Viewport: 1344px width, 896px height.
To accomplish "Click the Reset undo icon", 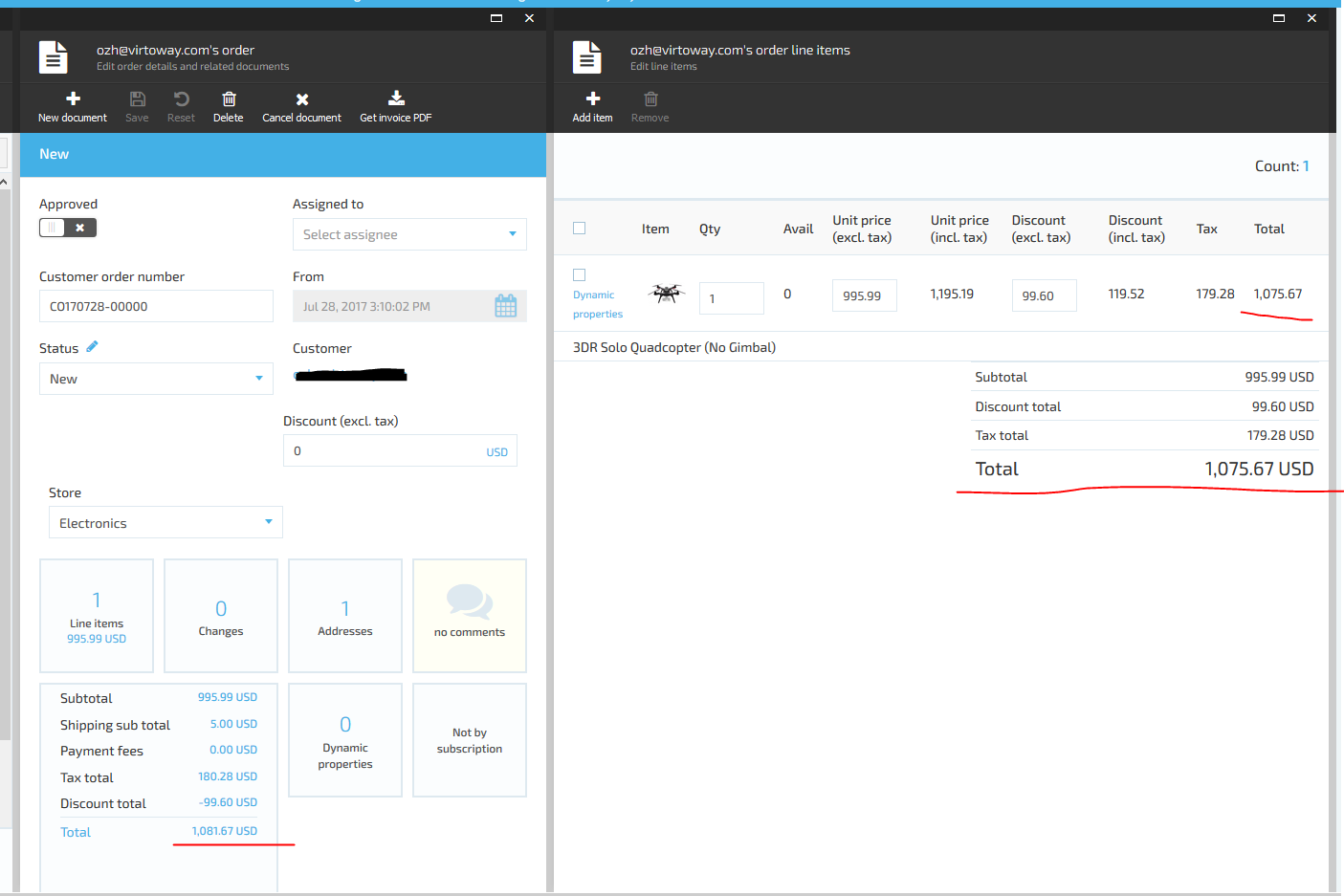I will click(181, 98).
